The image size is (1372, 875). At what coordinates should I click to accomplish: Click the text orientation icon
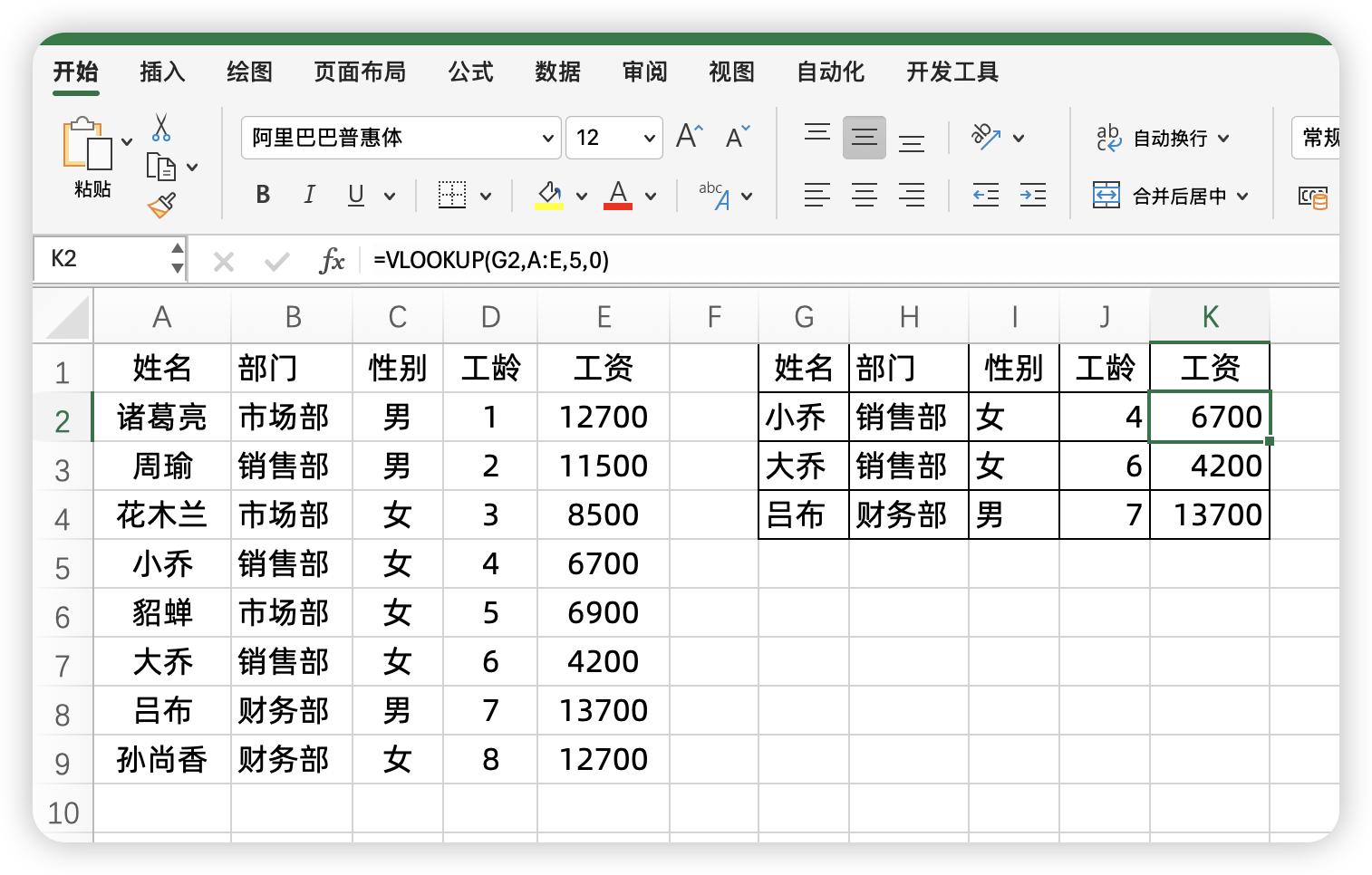985,137
